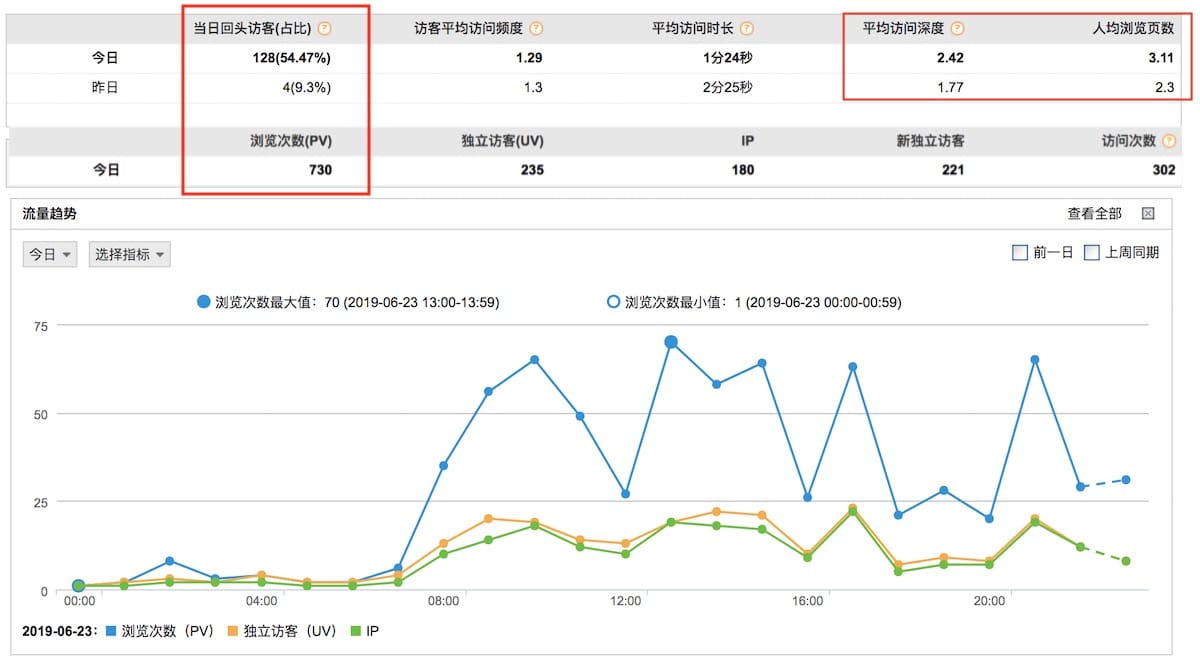Collapse the 流量趋势 panel with corner icon

1148,213
